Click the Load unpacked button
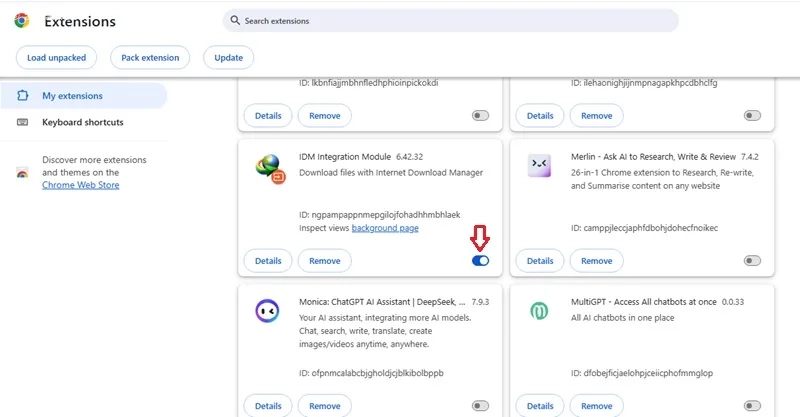Image resolution: width=800 pixels, height=417 pixels. tap(56, 58)
